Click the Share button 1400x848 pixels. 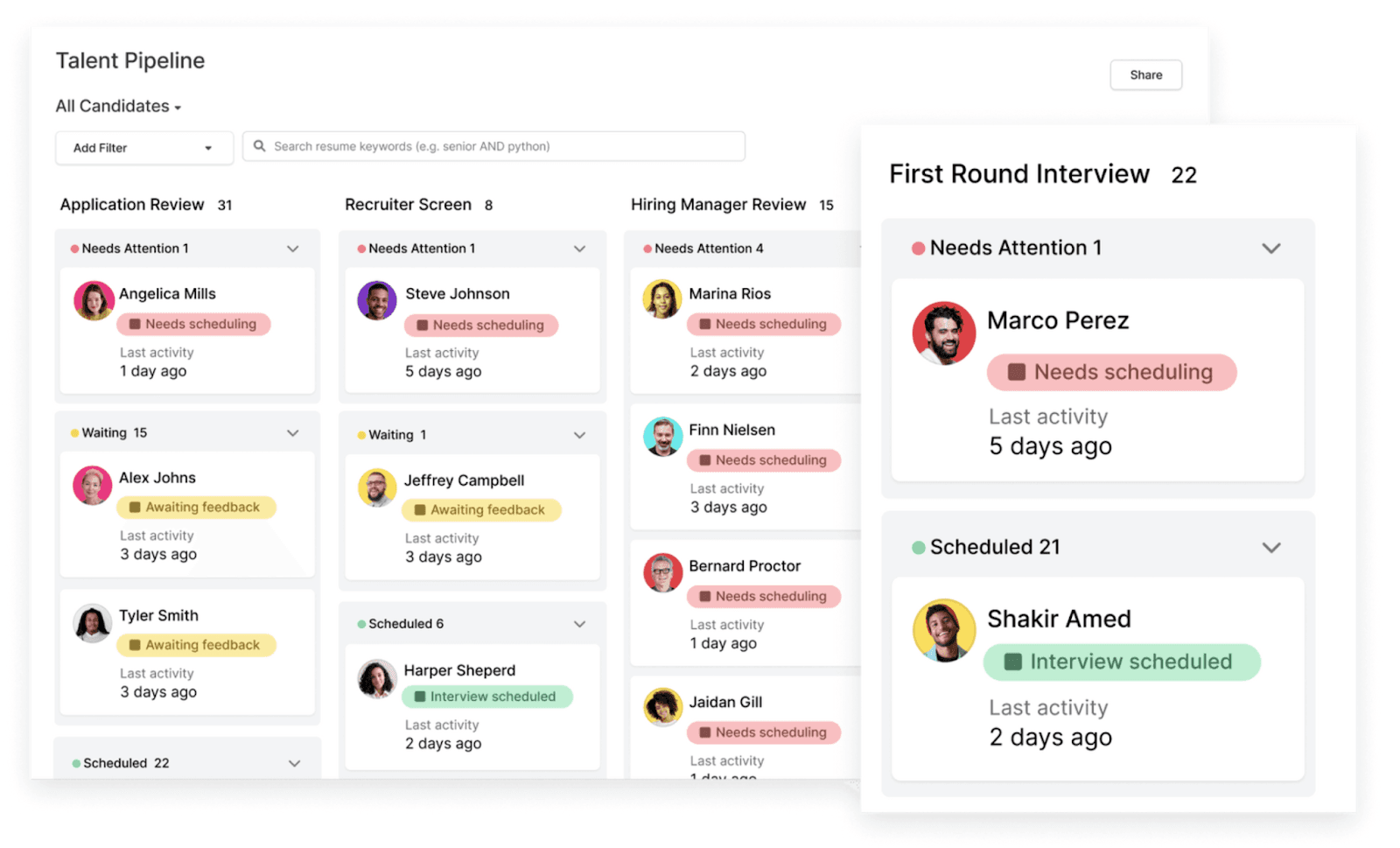click(x=1144, y=74)
